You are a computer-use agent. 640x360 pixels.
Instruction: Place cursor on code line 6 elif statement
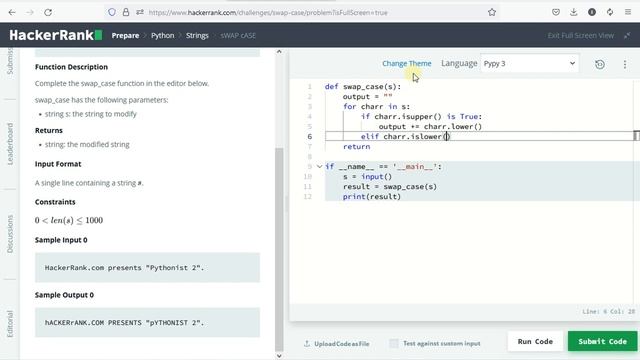click(x=405, y=136)
